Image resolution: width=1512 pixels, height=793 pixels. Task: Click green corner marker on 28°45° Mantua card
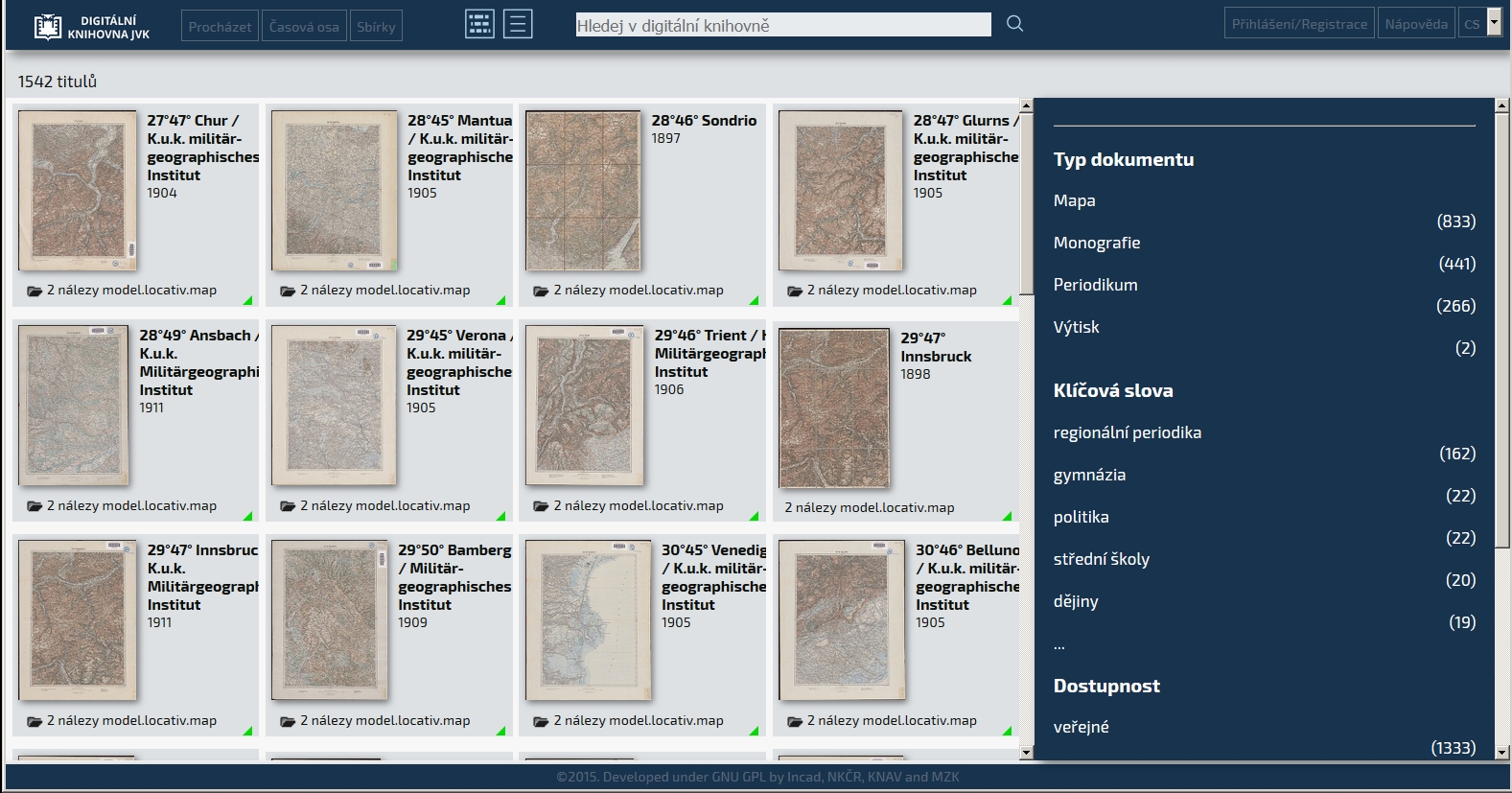coord(501,301)
